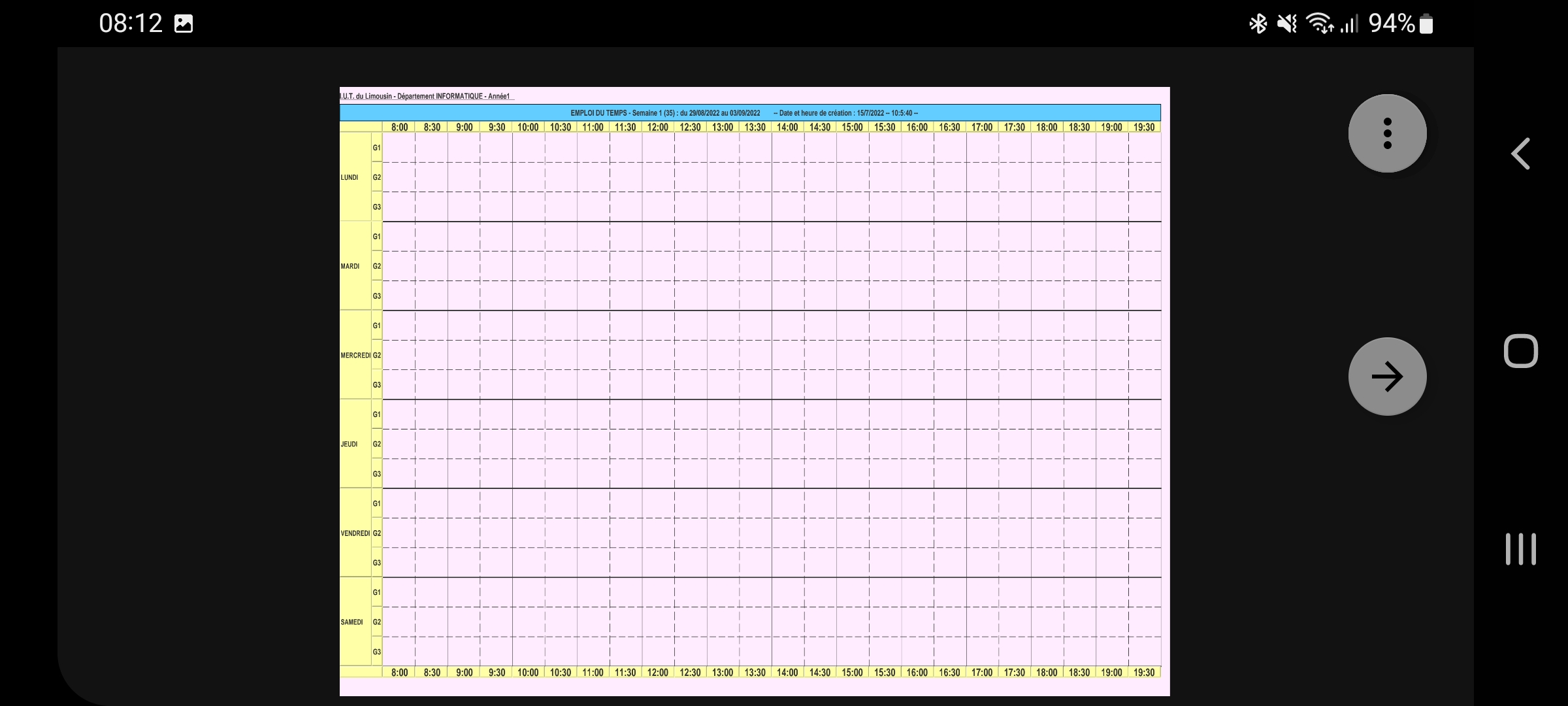Screen dimensions: 1568x706
Task: Tap the Android home button
Action: click(1520, 351)
